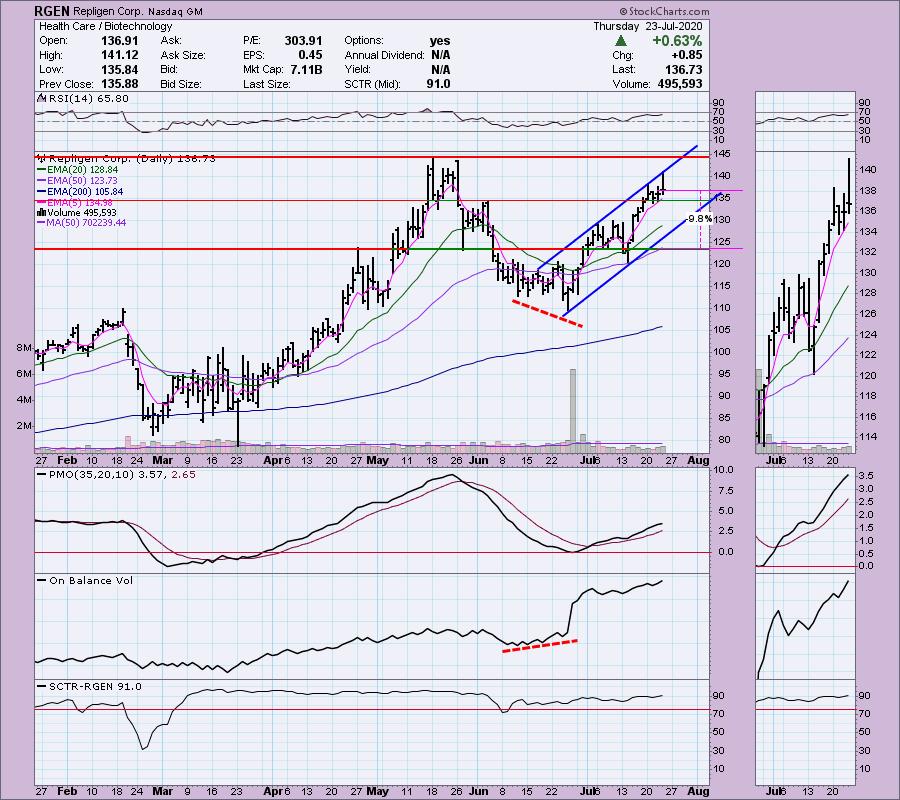Click the green up-arrow change indicator

[620, 41]
